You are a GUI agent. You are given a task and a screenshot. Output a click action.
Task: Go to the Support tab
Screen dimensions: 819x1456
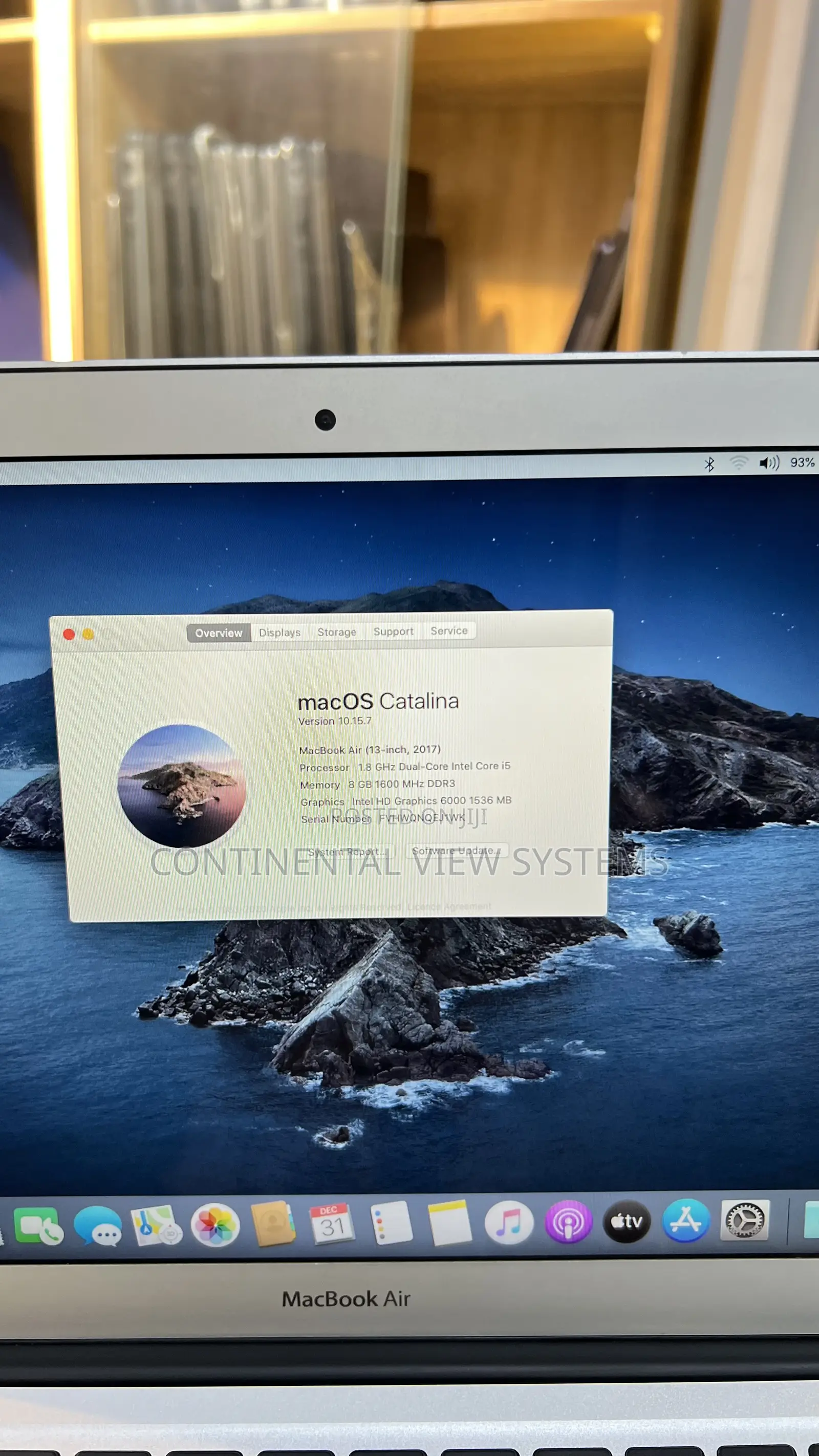click(x=394, y=632)
